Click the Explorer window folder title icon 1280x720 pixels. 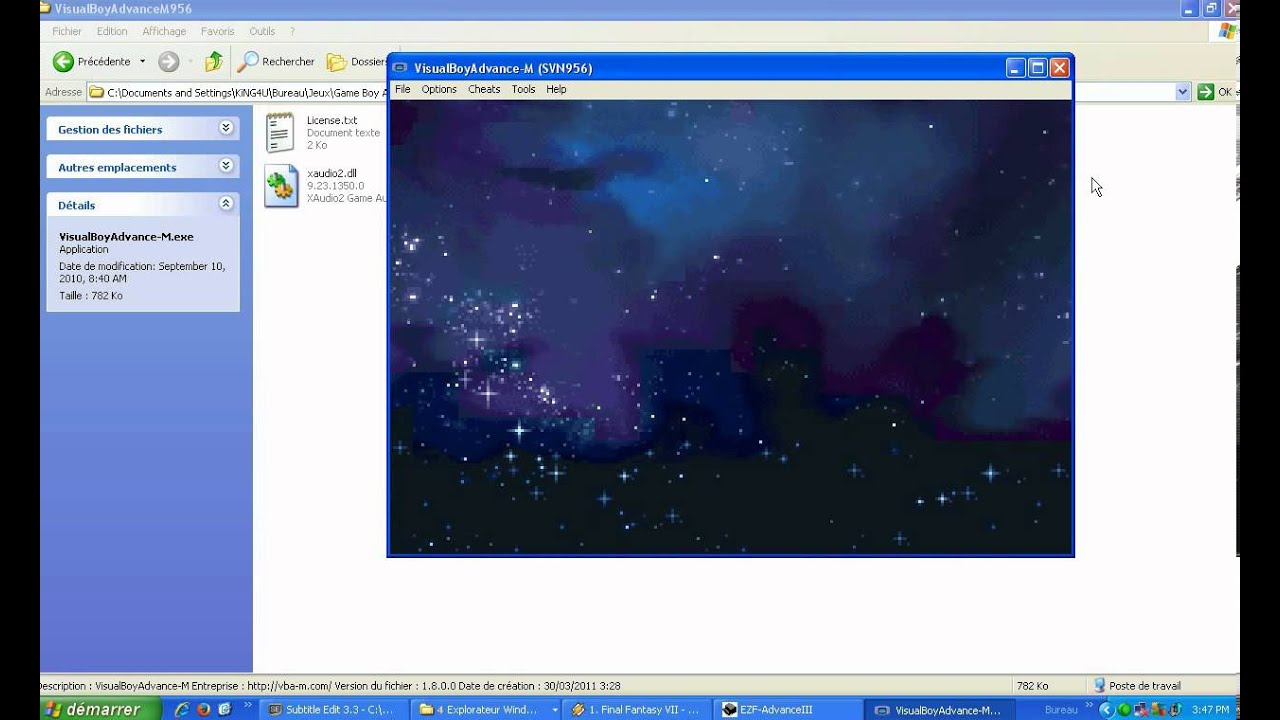(46, 9)
